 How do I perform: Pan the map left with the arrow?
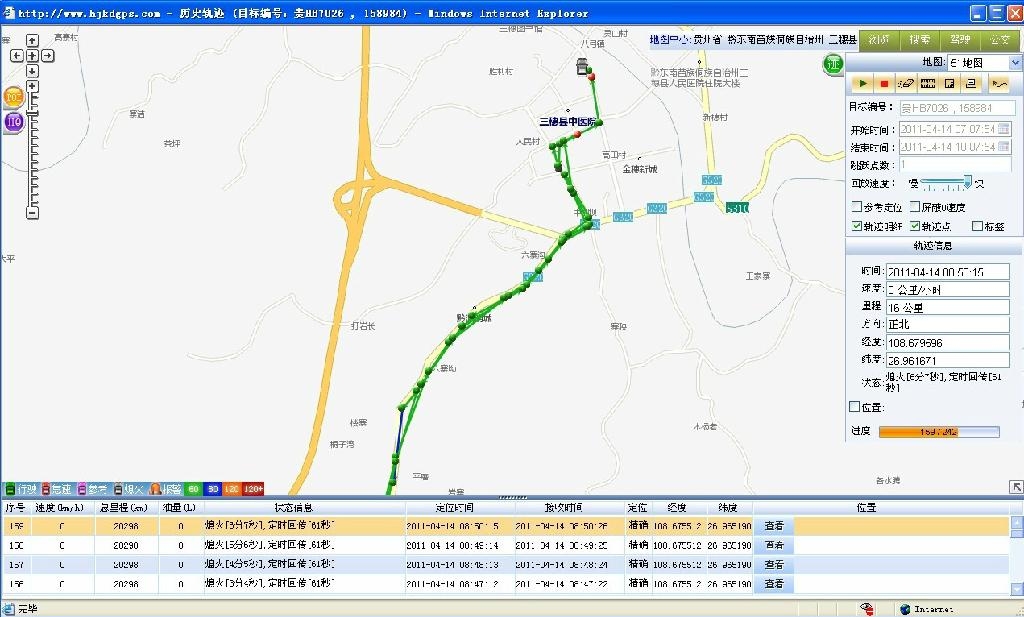coord(17,56)
